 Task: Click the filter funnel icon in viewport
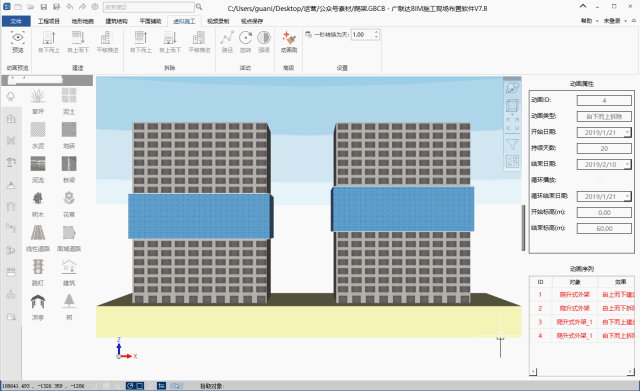[x=512, y=144]
